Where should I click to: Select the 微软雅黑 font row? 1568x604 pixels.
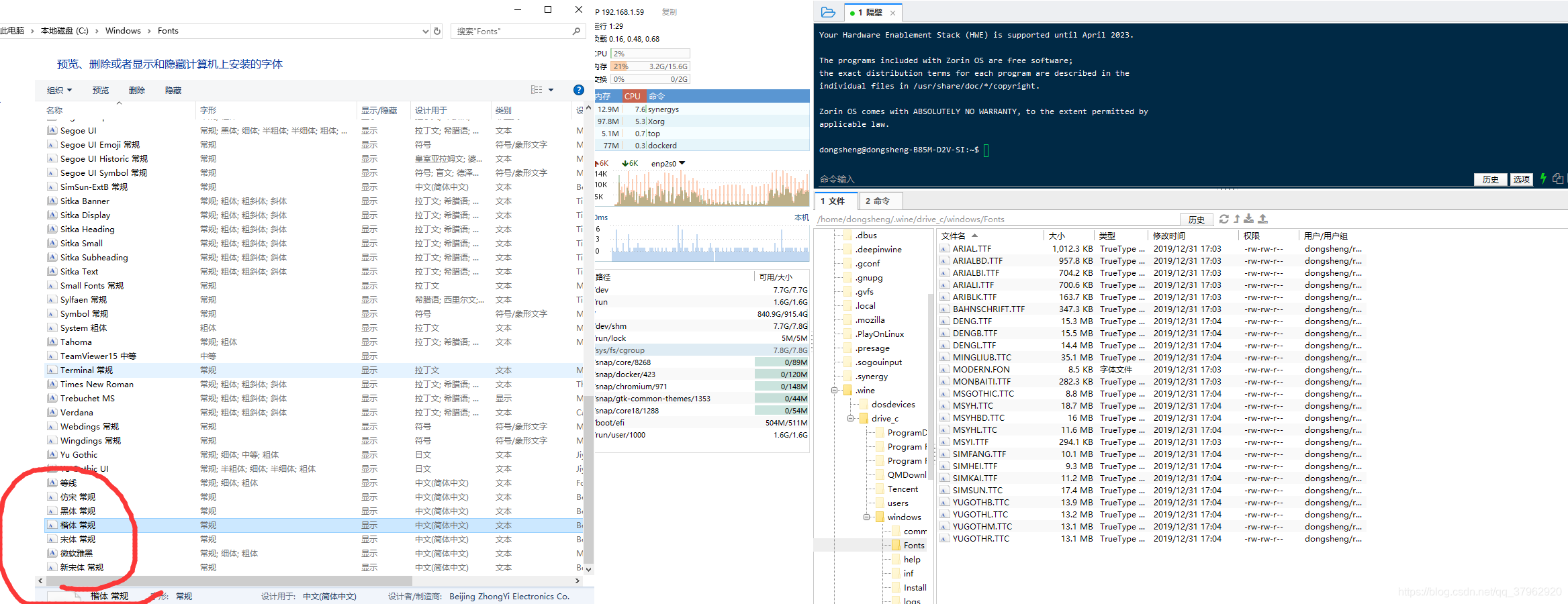click(x=314, y=553)
